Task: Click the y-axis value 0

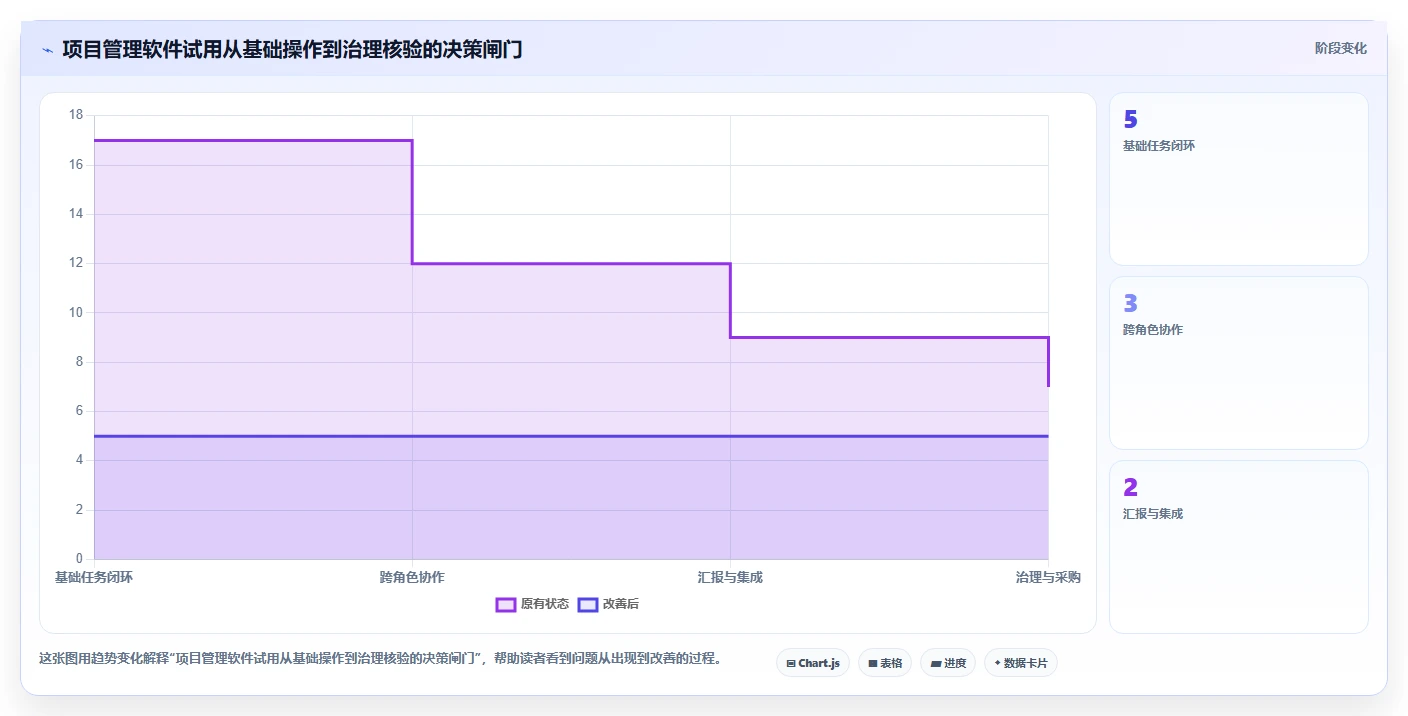Action: pos(79,558)
